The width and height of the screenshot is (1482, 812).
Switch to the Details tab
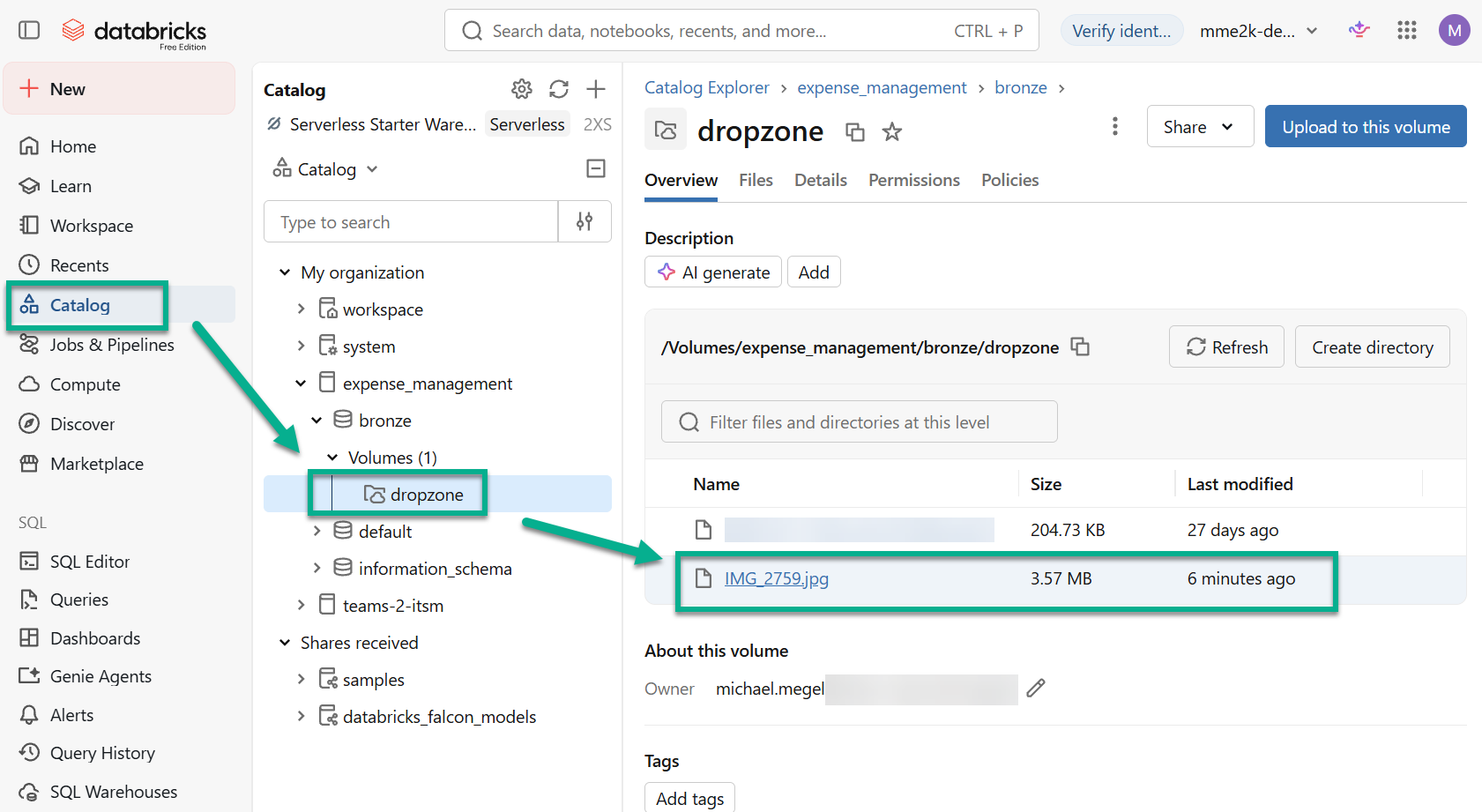[x=820, y=180]
